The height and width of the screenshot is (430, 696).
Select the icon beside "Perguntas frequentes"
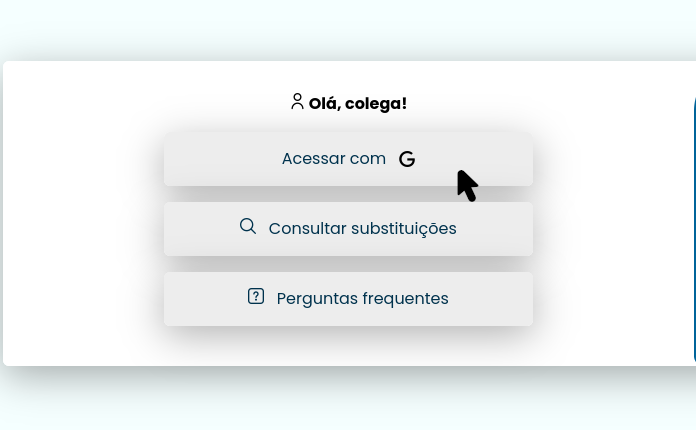256,296
